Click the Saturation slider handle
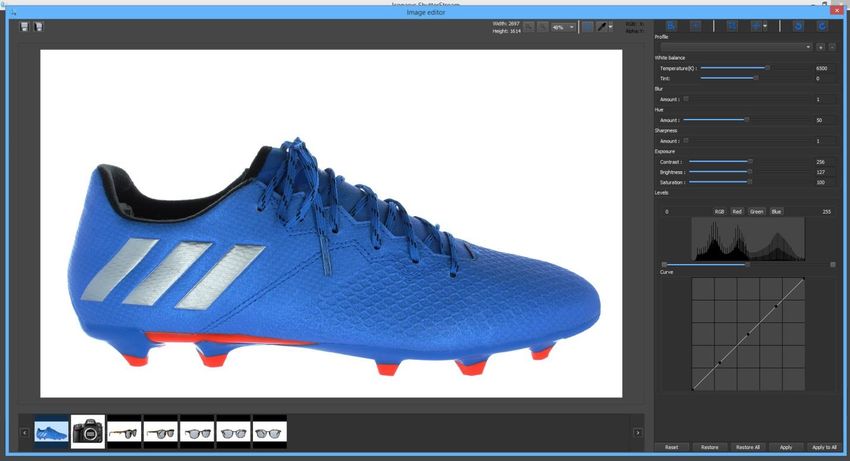This screenshot has width=850, height=461. pyautogui.click(x=750, y=182)
